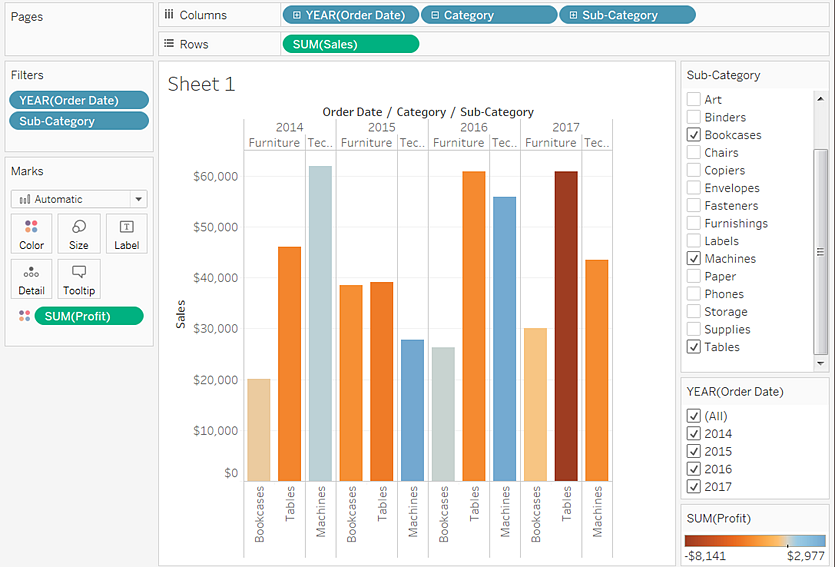Image resolution: width=835 pixels, height=567 pixels.
Task: Click the Columns shelf grid icon
Action: coord(169,15)
